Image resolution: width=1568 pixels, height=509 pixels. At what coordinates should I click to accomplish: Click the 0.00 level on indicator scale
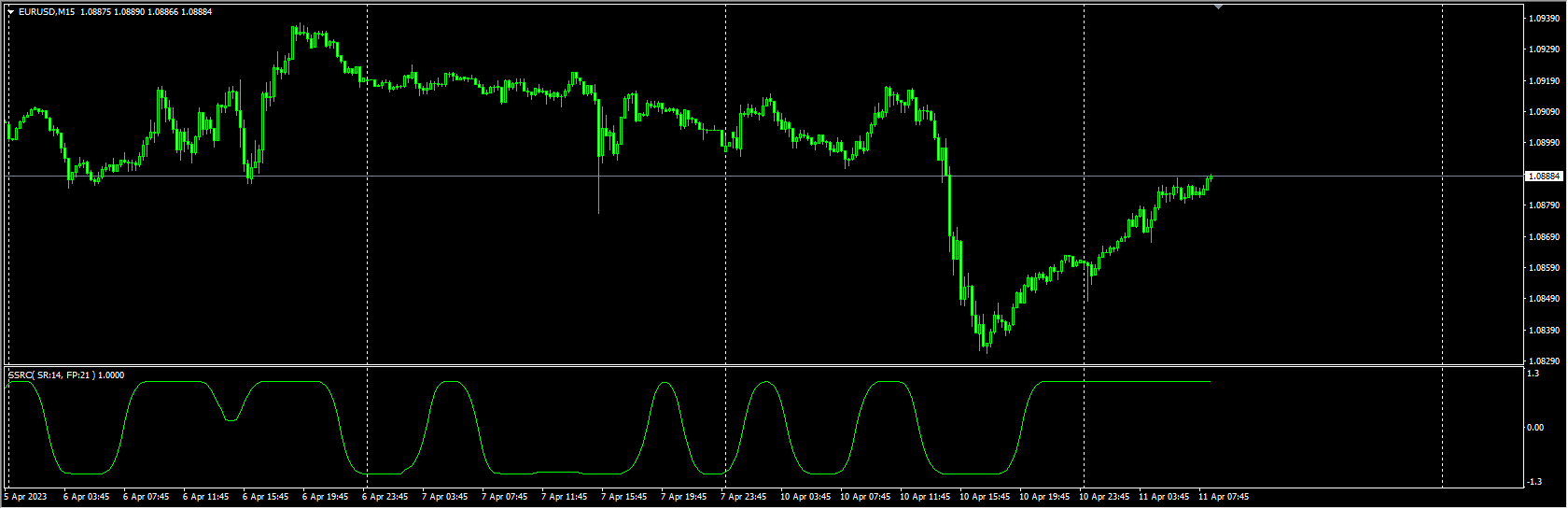click(x=1535, y=428)
